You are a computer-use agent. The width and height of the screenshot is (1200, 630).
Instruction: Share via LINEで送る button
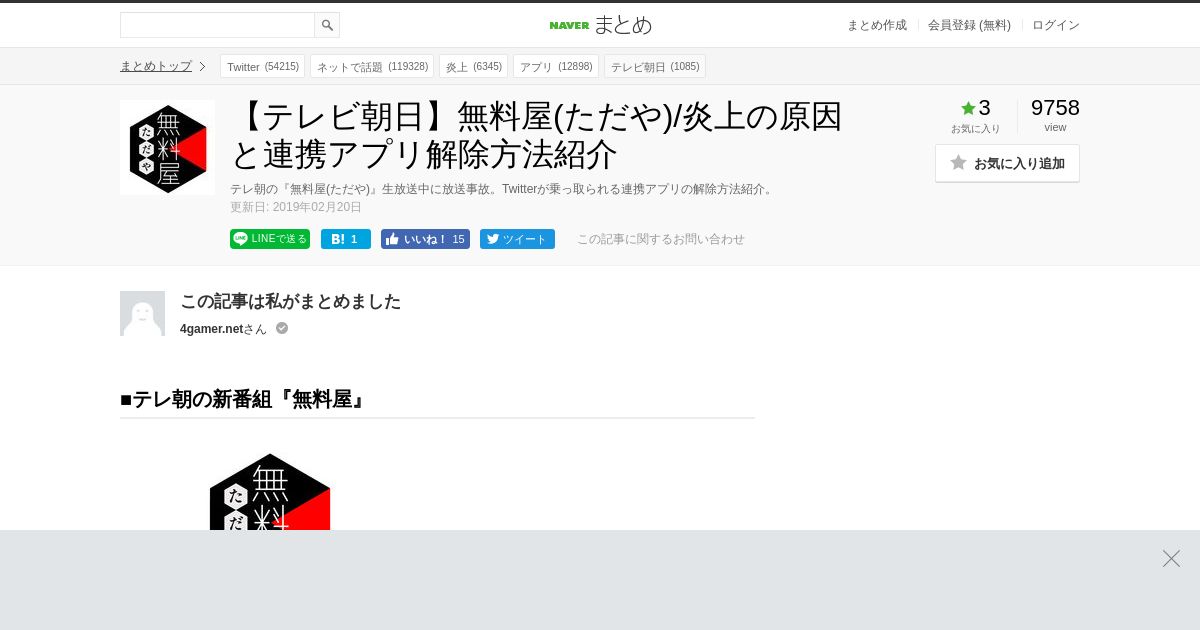pyautogui.click(x=270, y=239)
